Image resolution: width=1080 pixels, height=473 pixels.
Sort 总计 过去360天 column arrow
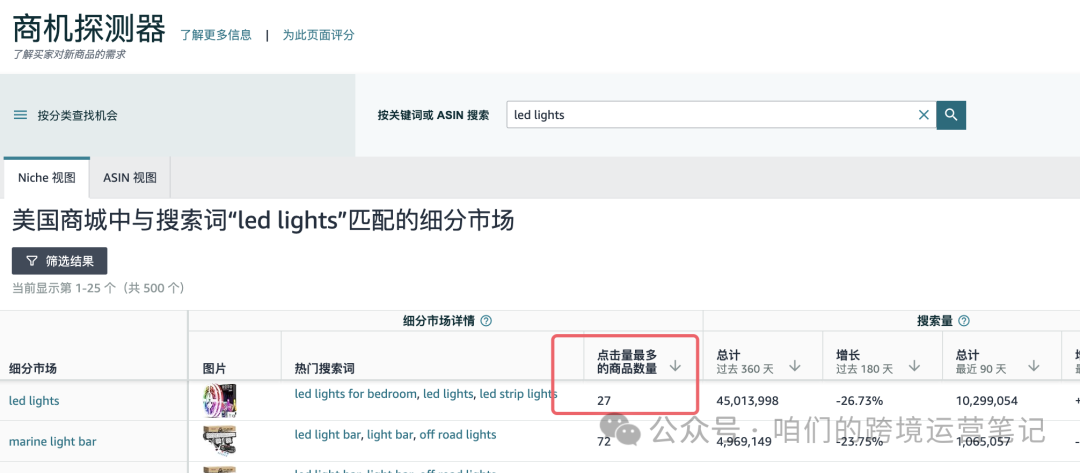[x=795, y=366]
